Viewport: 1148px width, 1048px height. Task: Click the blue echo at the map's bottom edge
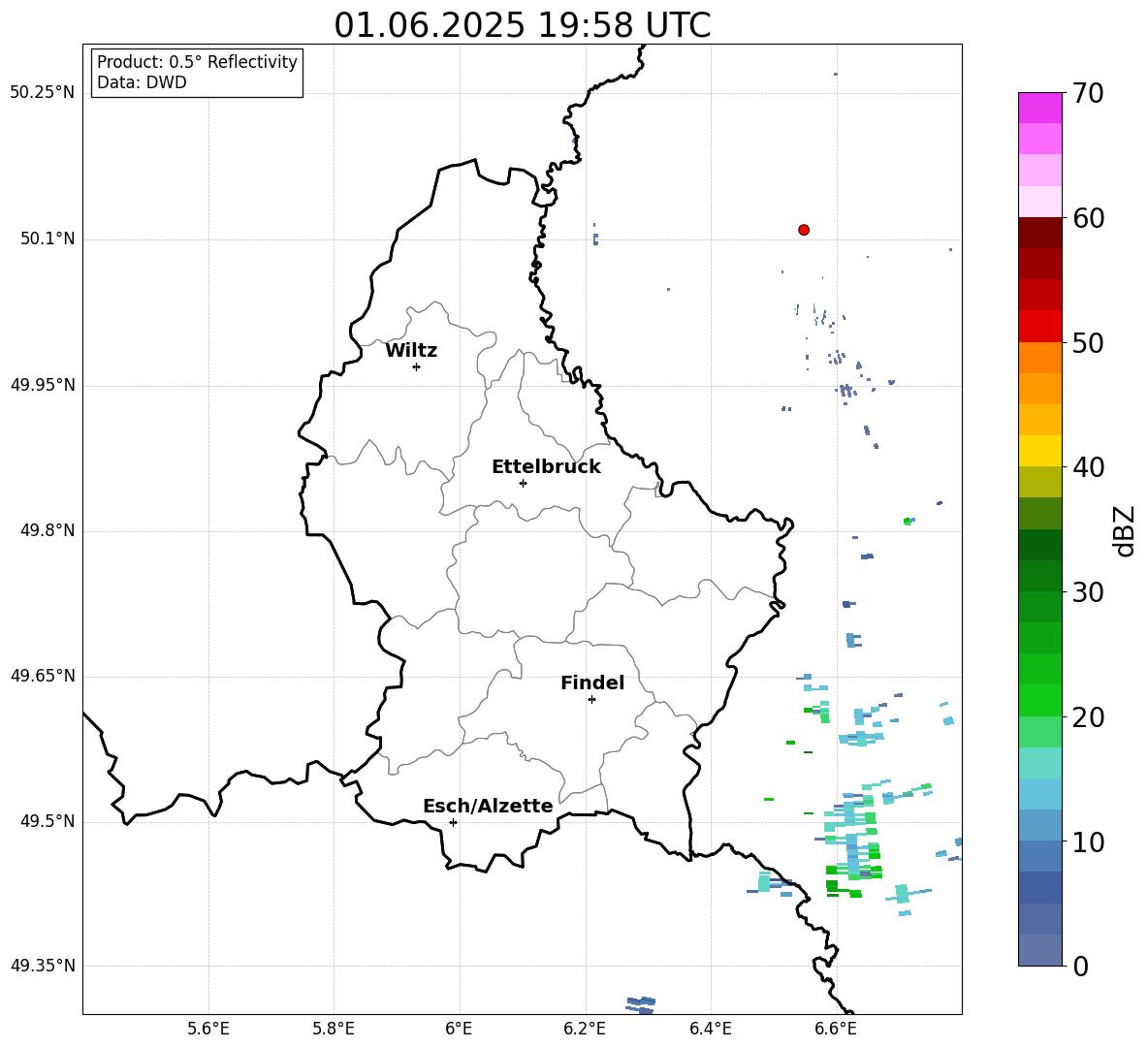click(x=641, y=1004)
